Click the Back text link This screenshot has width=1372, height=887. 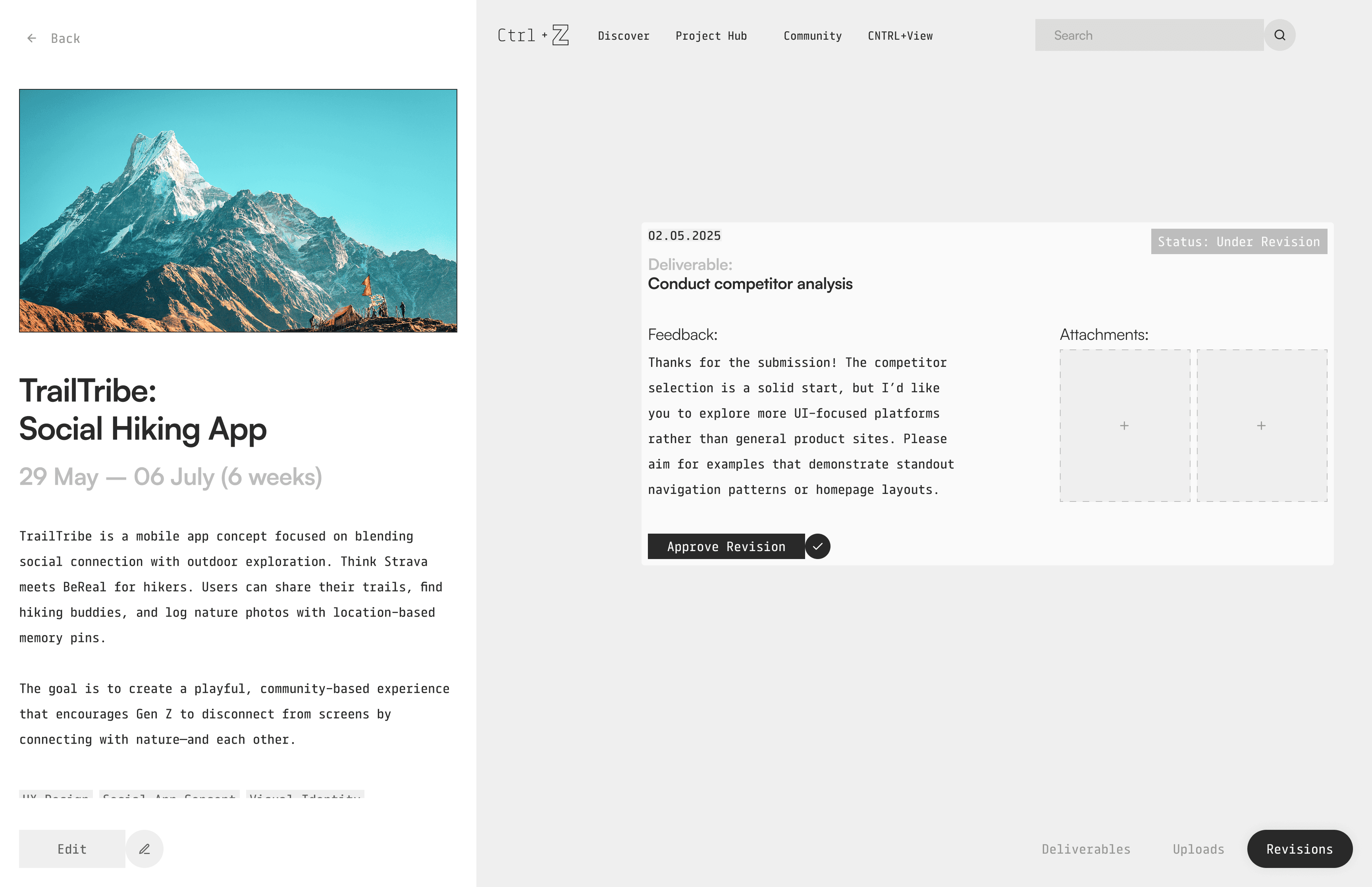click(x=65, y=39)
